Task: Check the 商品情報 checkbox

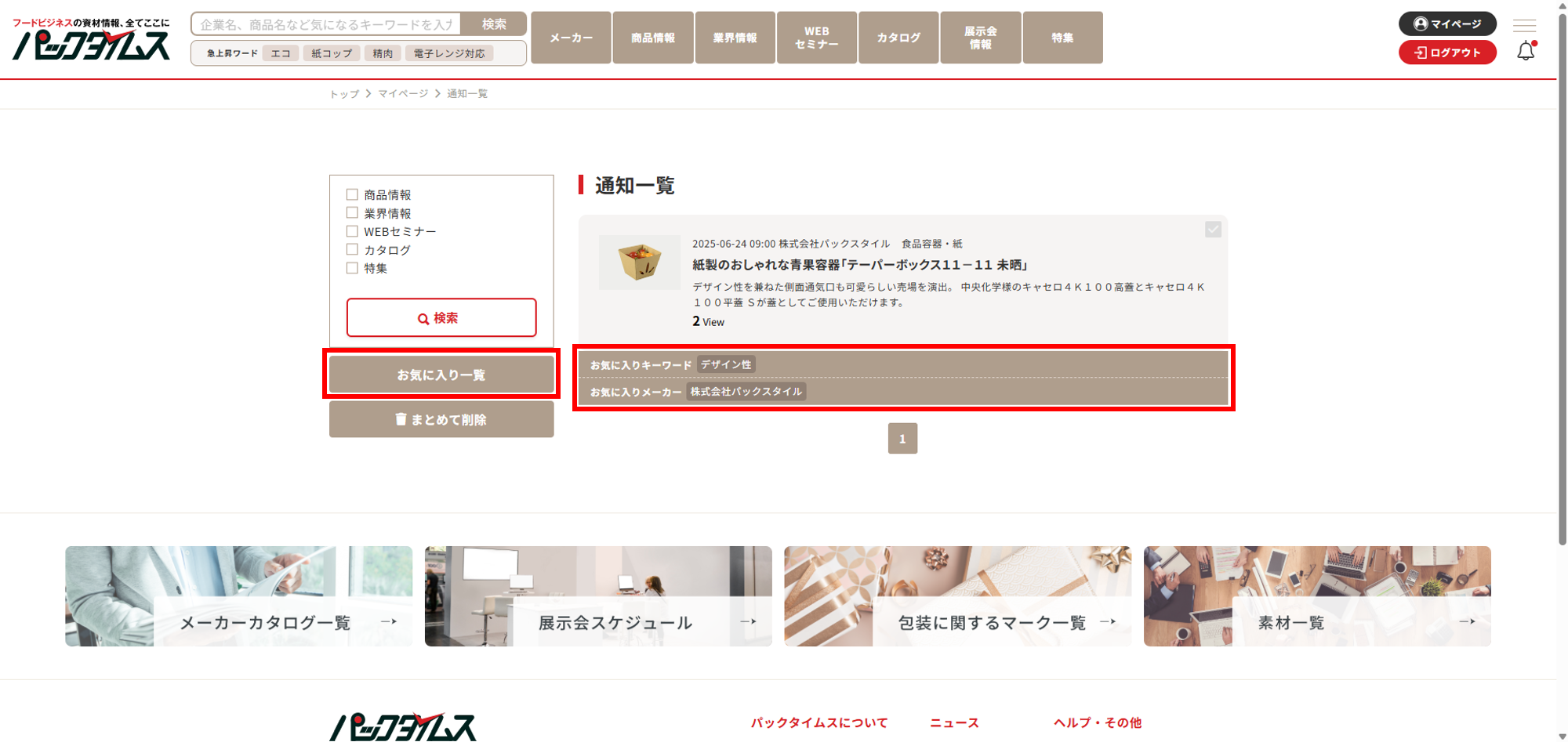Action: coord(352,194)
